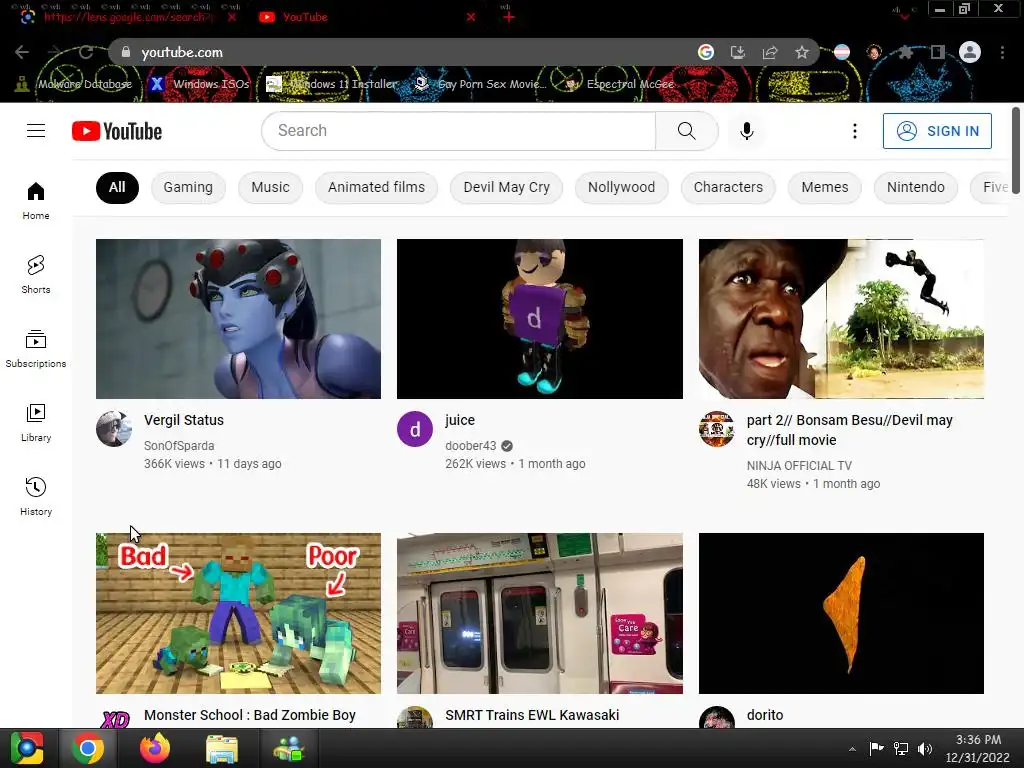Open the Monster School Minecraft thumbnail
The height and width of the screenshot is (768, 1024).
point(238,613)
